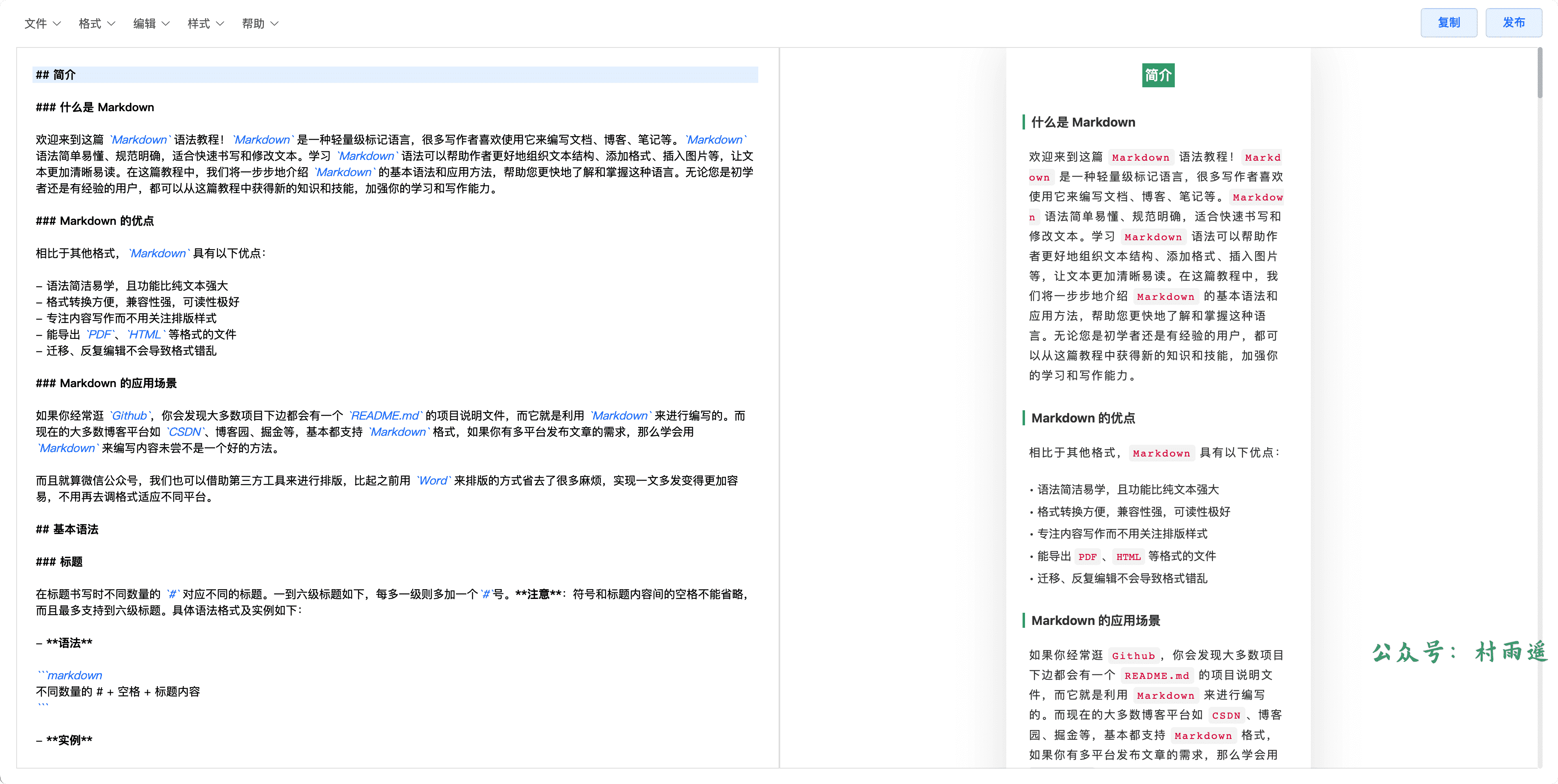Screen dimensions: 1558x784
Task: Place cursor on the highlighted '## 简介' editor line
Action: pos(56,75)
